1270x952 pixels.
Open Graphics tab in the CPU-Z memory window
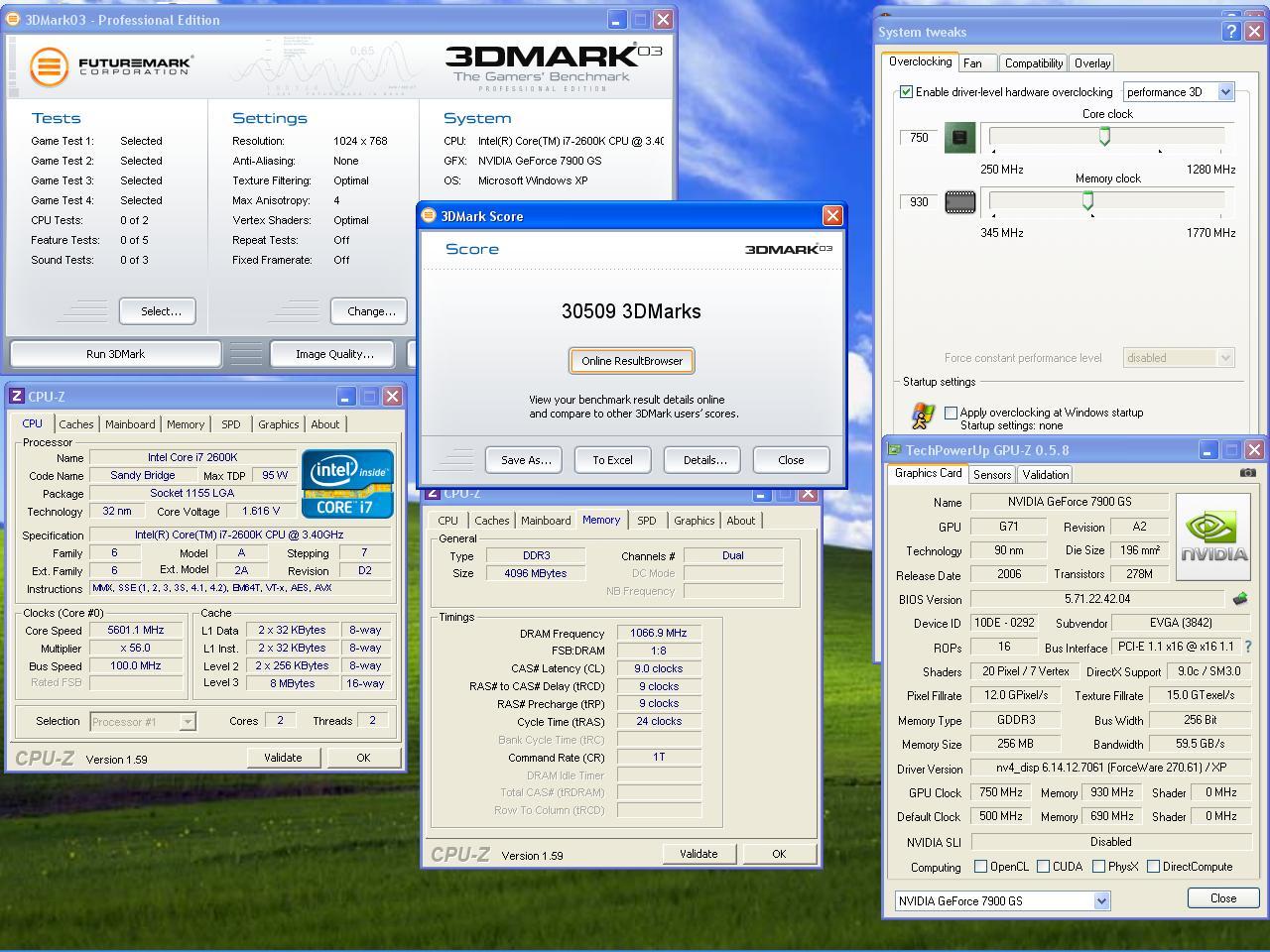[x=694, y=521]
